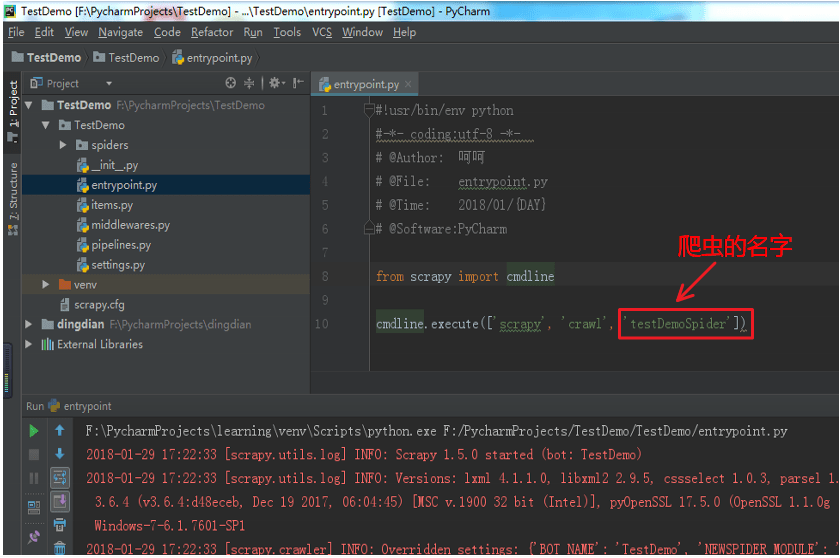Click the print icon in Run toolbar
The height and width of the screenshot is (558, 840).
point(59,525)
